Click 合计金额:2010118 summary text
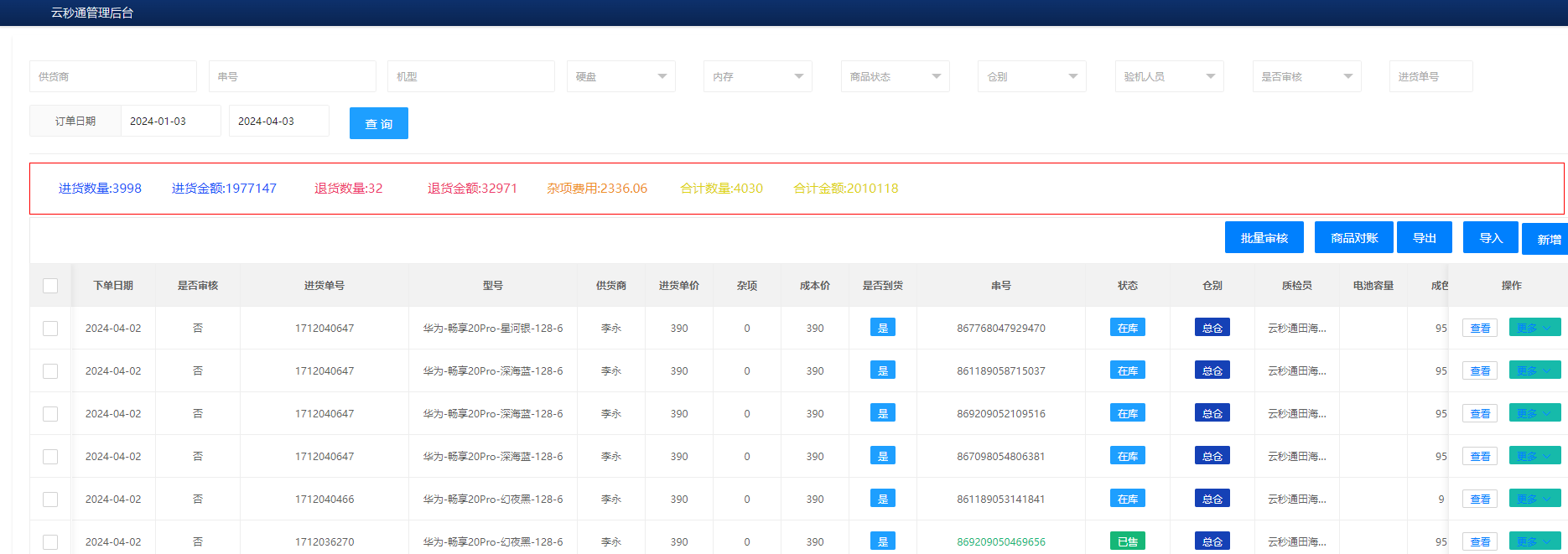This screenshot has height=554, width=1568. click(846, 189)
